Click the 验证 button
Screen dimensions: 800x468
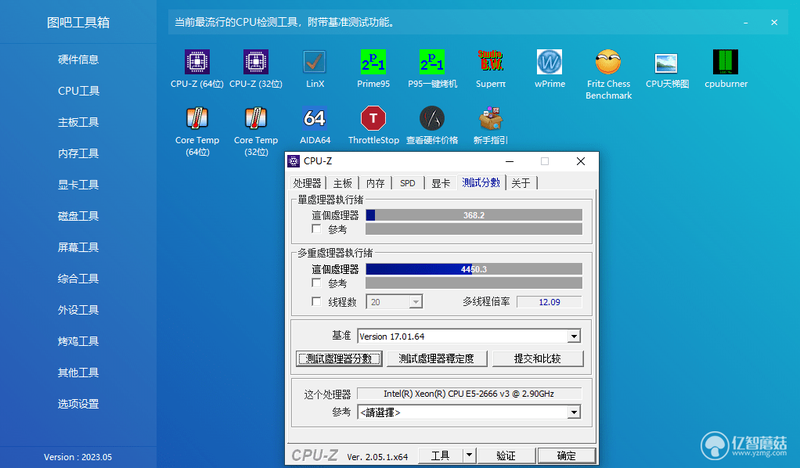click(x=506, y=455)
